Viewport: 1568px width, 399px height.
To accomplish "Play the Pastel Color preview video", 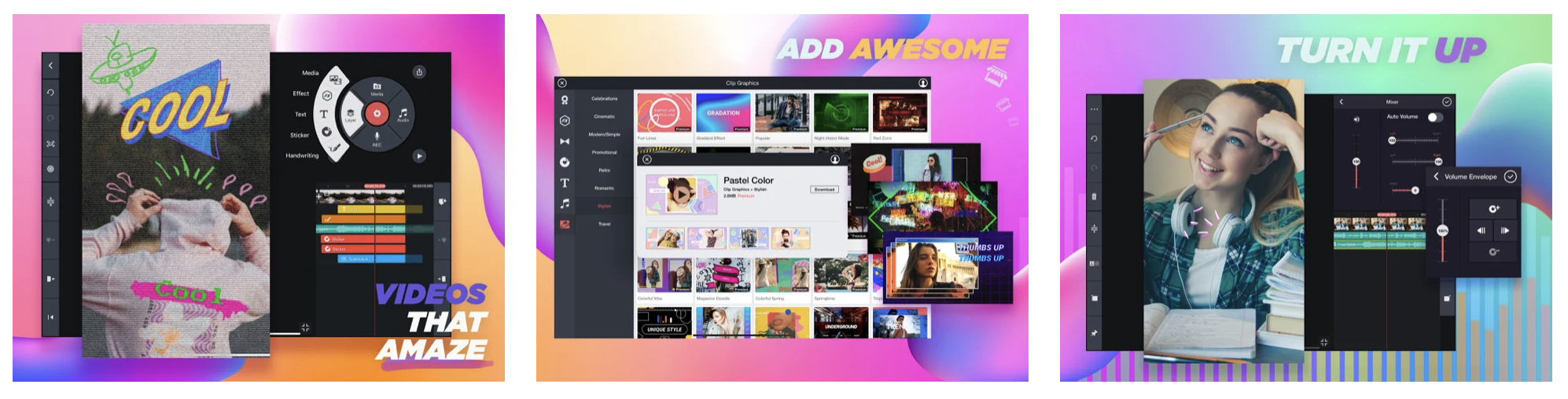I will (681, 195).
